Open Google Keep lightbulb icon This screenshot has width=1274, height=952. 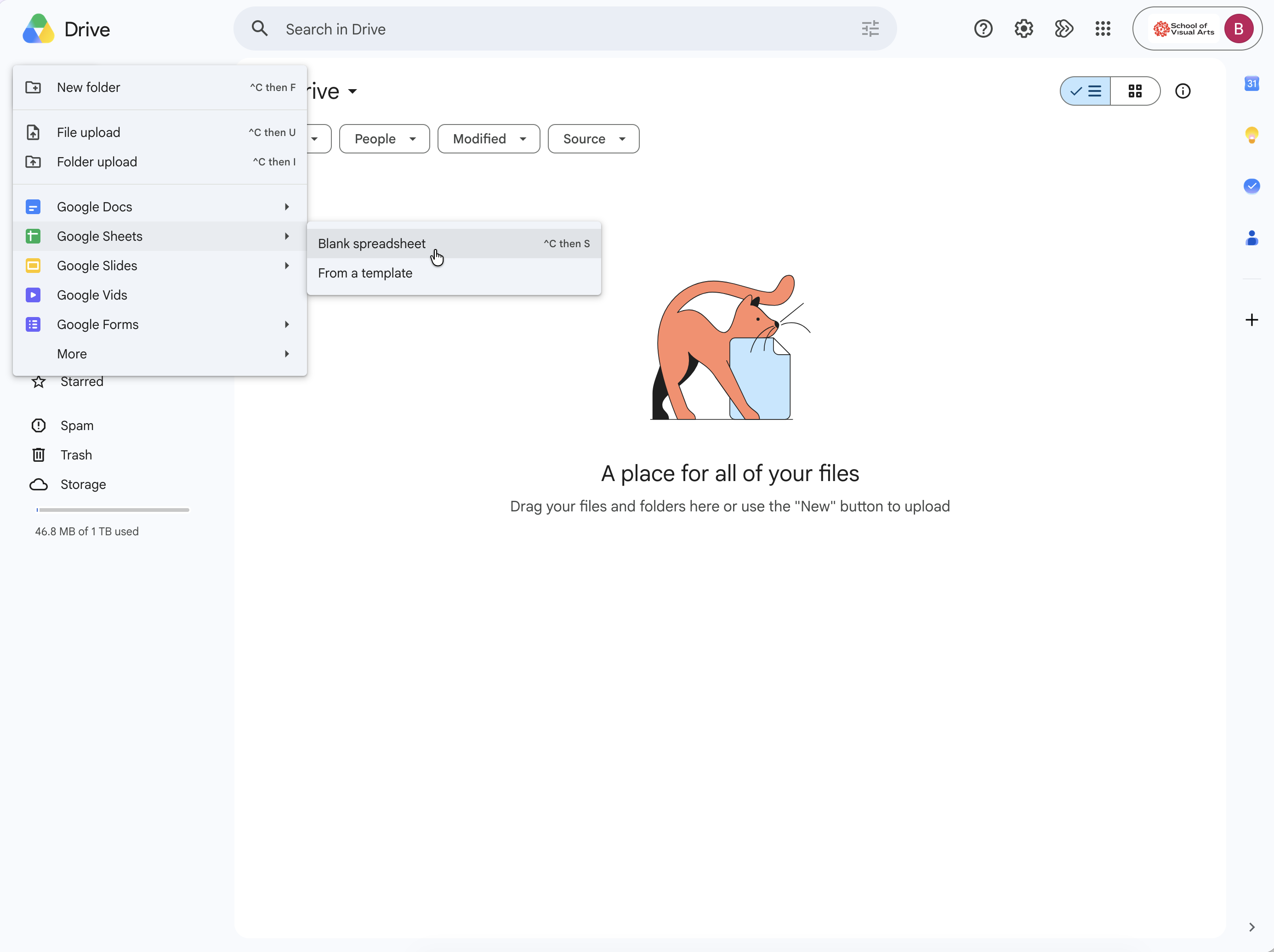1251,135
